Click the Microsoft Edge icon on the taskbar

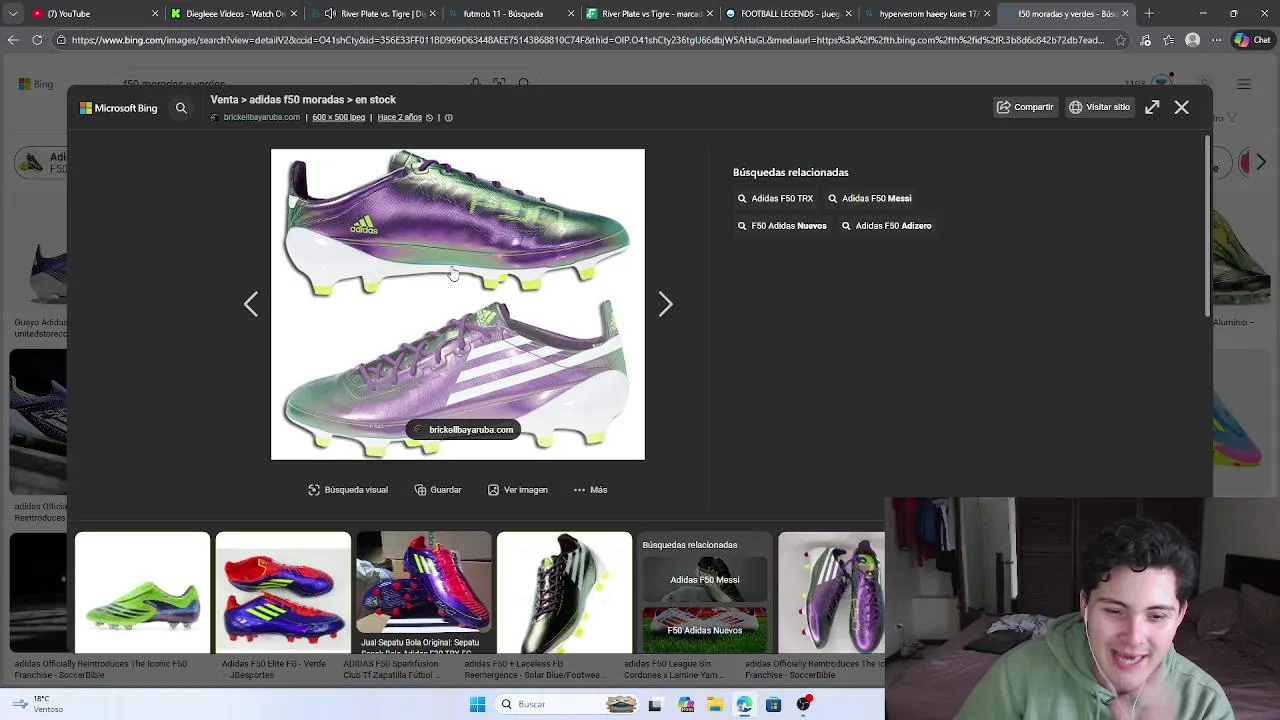pyautogui.click(x=744, y=705)
